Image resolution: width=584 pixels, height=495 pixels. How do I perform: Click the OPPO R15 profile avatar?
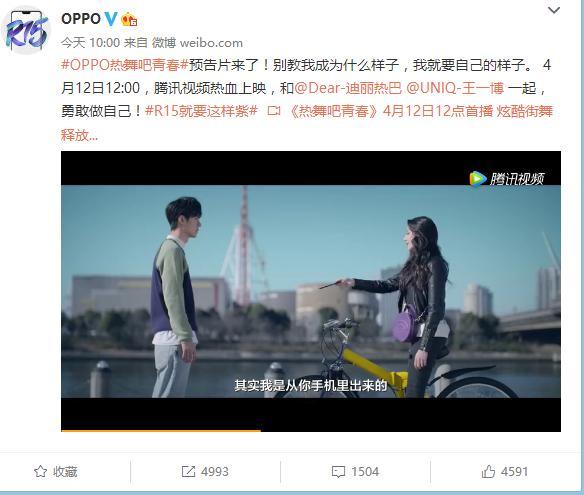coord(25,32)
